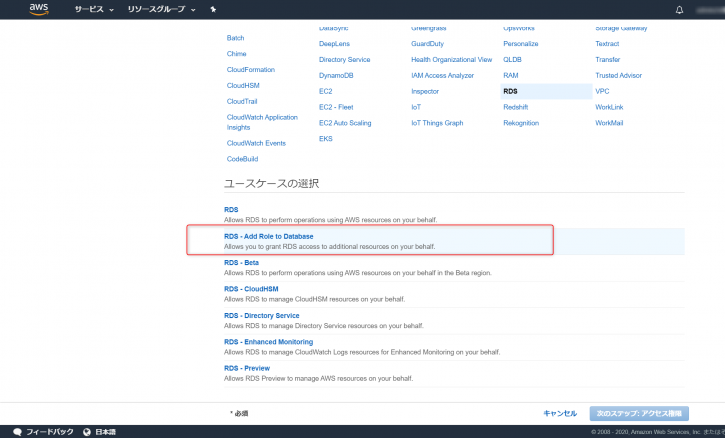This screenshot has width=725, height=438.
Task: Select QLDB service
Action: point(512,60)
